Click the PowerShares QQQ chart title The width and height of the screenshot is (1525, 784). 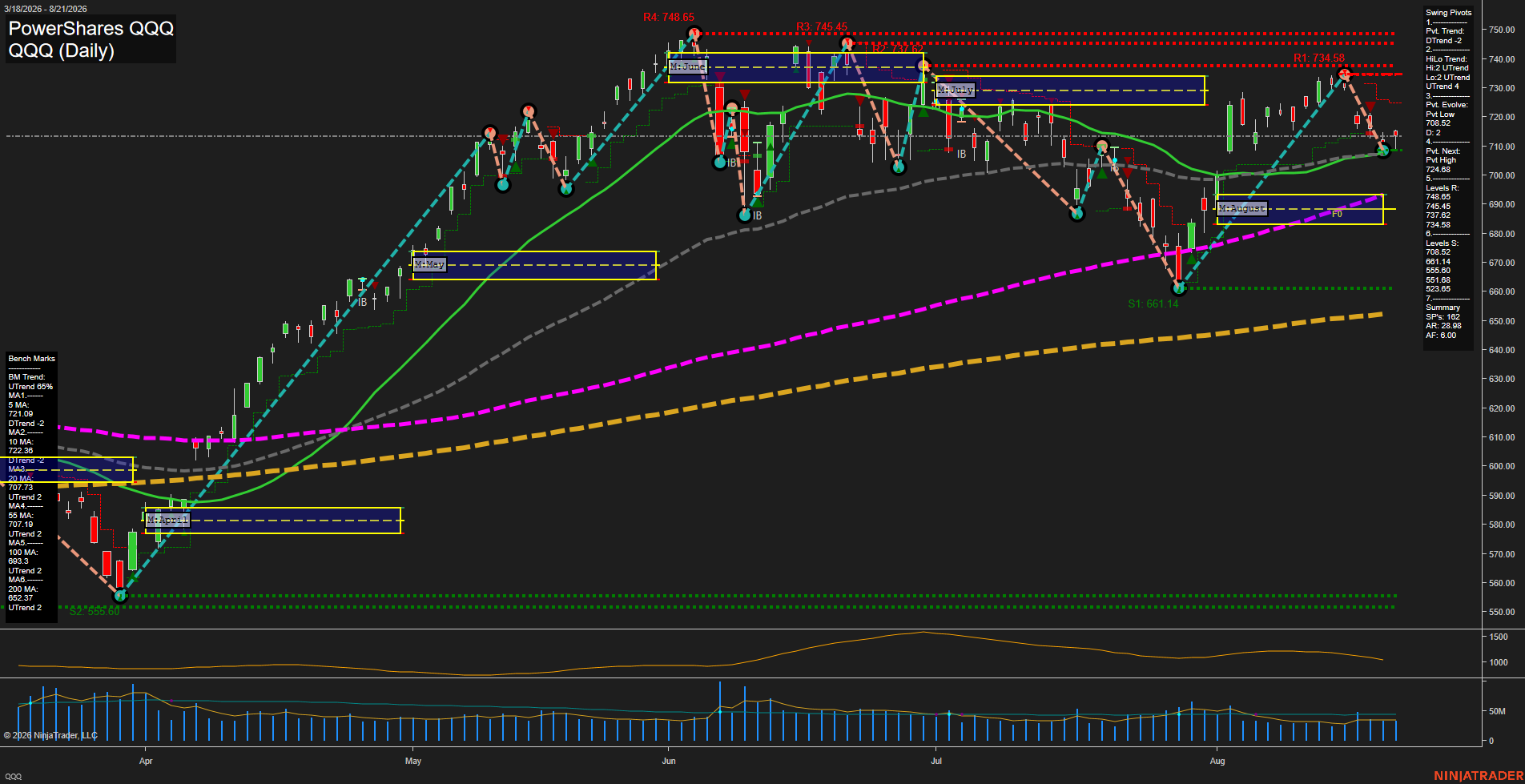(91, 28)
